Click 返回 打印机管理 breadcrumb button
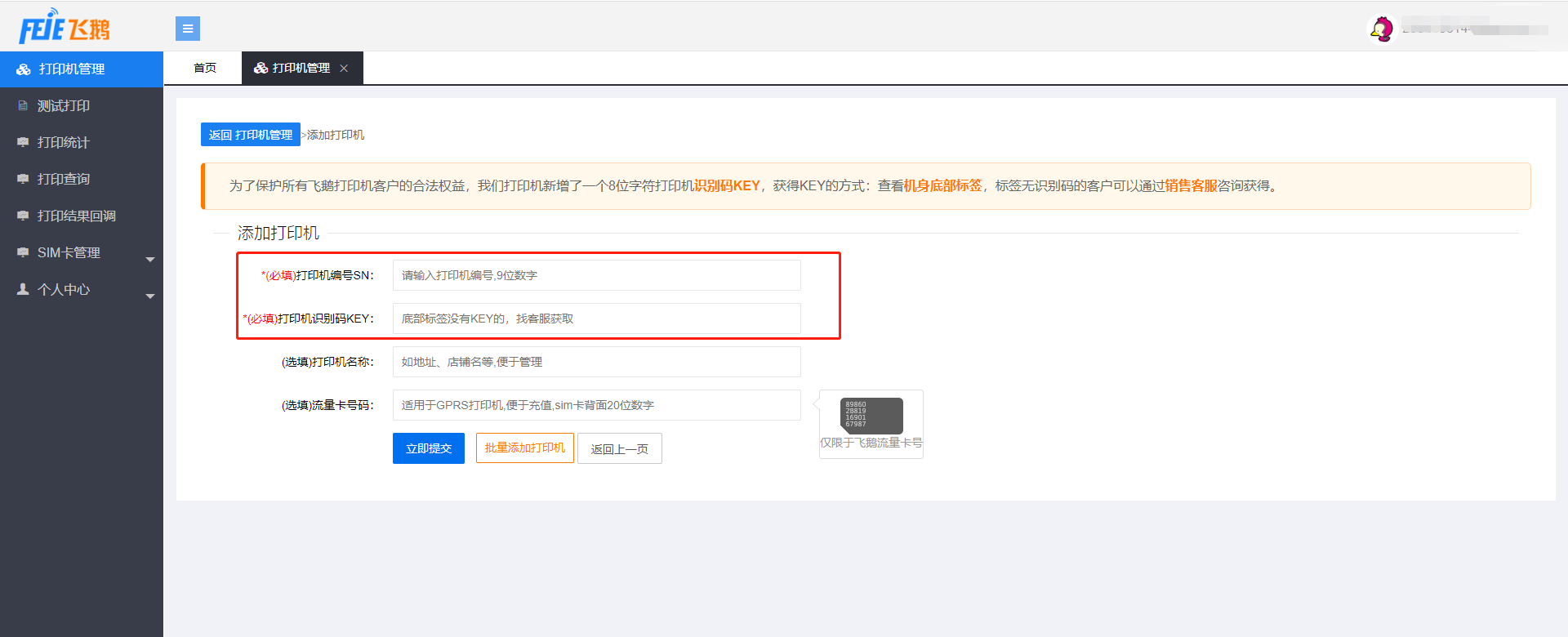 tap(250, 135)
